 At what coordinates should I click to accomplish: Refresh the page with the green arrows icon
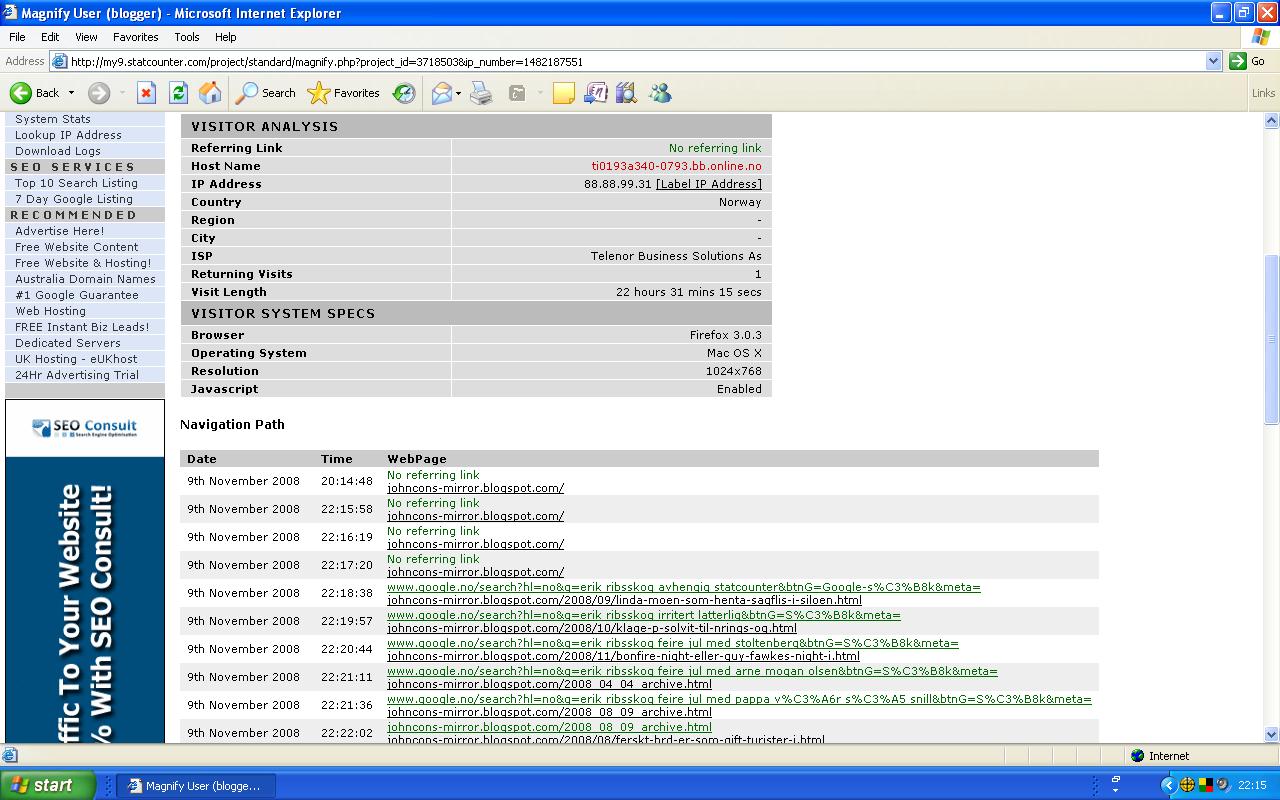point(178,93)
